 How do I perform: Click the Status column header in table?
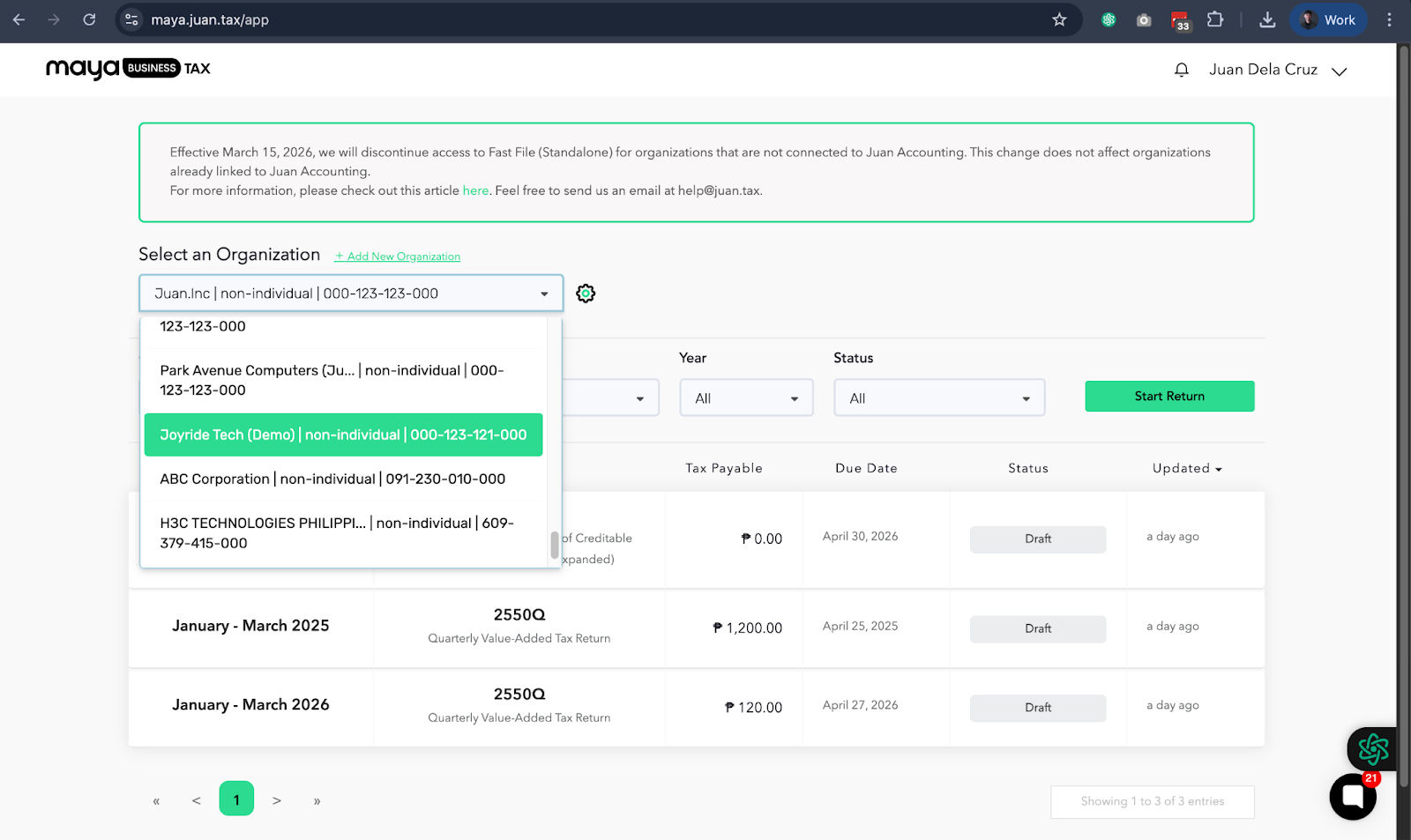click(x=1028, y=468)
